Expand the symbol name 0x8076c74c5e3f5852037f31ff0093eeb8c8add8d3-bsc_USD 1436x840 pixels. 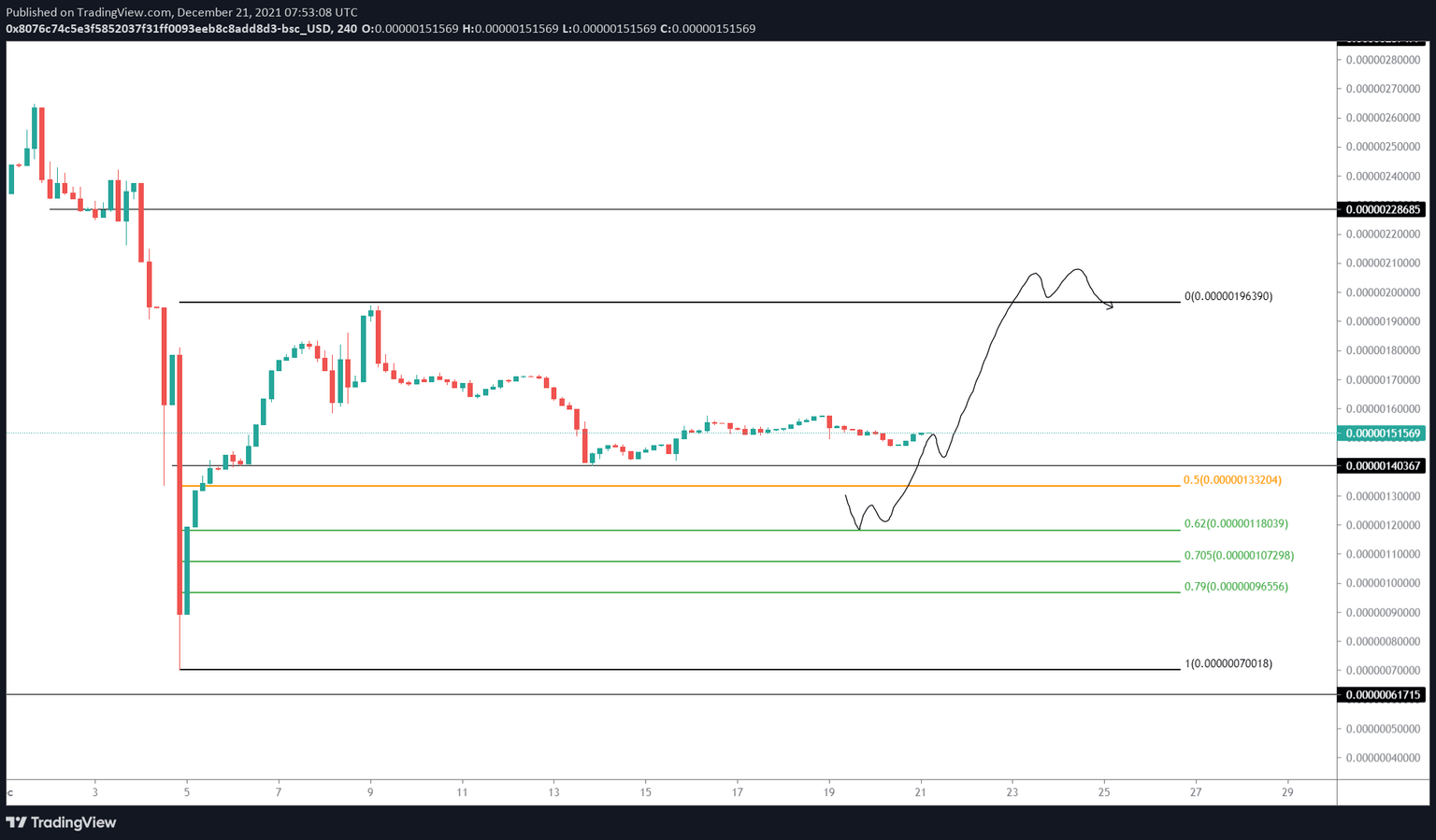pyautogui.click(x=168, y=29)
